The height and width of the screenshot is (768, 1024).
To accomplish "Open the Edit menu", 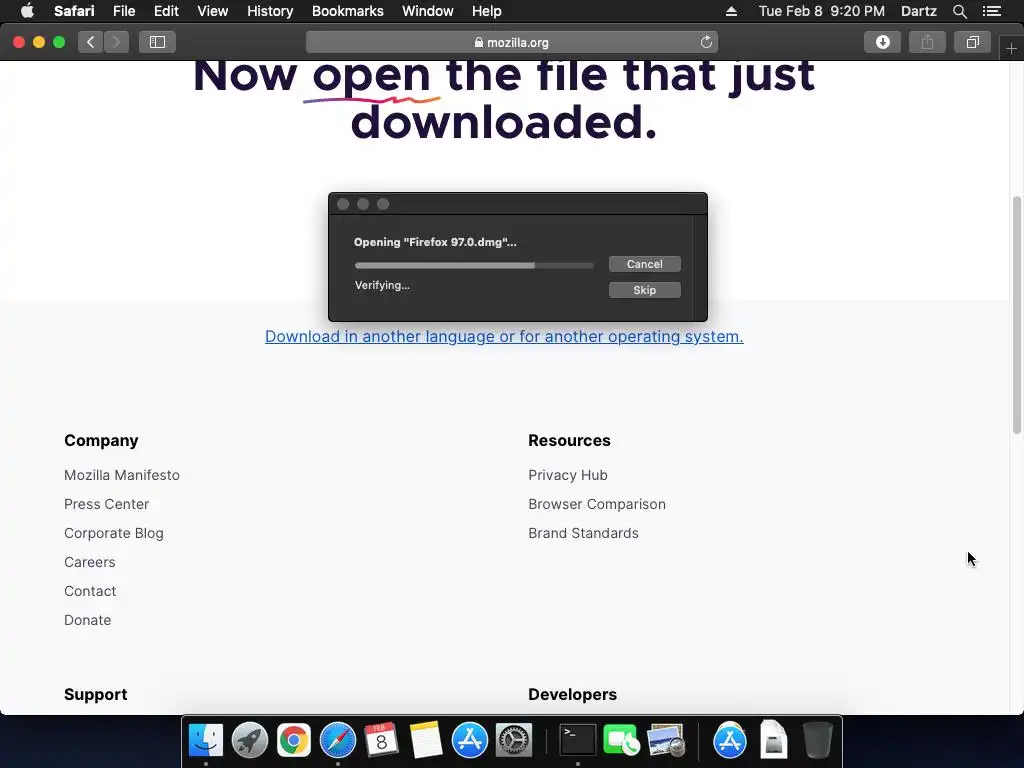I will pyautogui.click(x=166, y=11).
